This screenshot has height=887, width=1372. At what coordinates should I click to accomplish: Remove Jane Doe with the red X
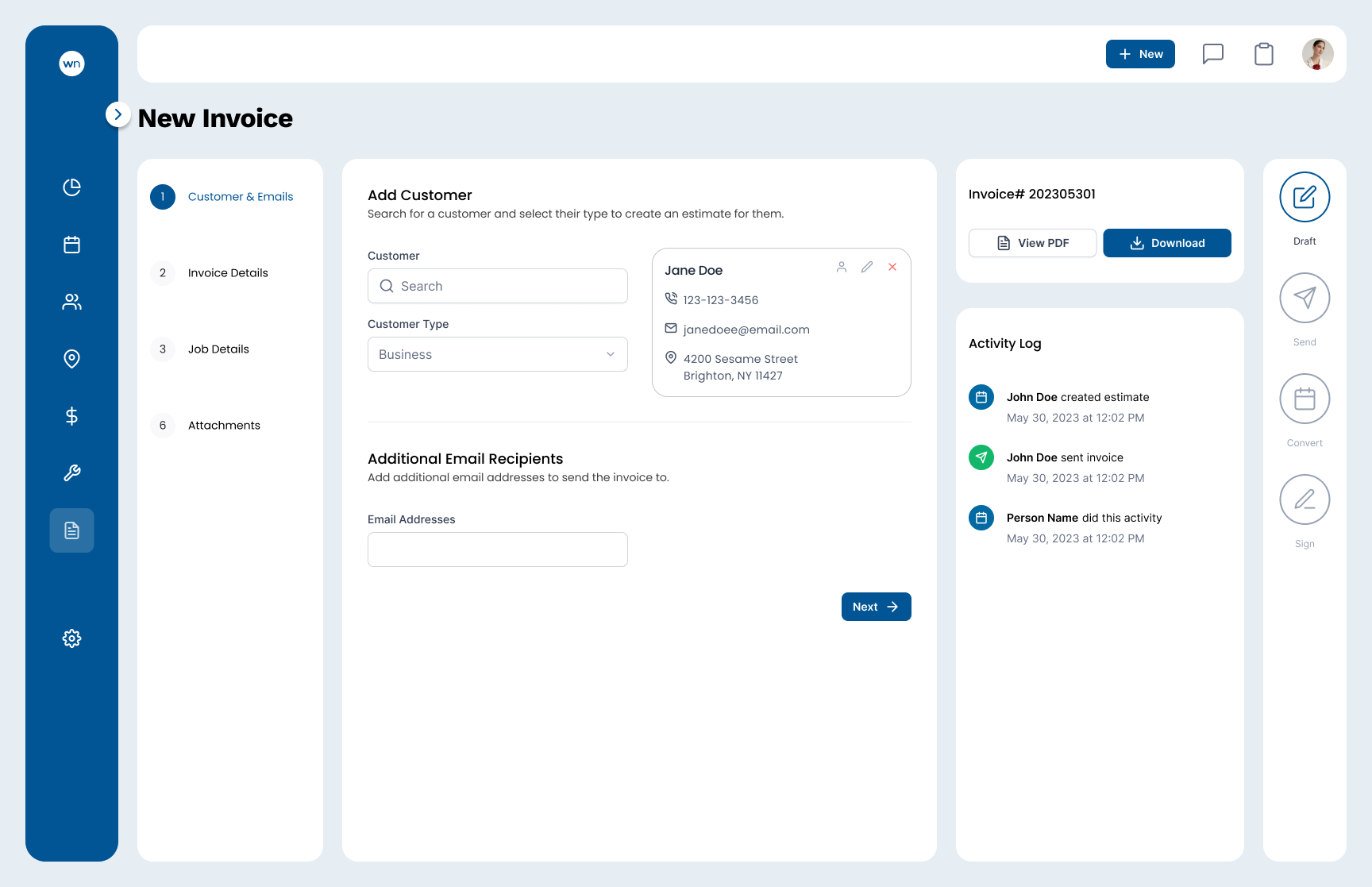(892, 267)
